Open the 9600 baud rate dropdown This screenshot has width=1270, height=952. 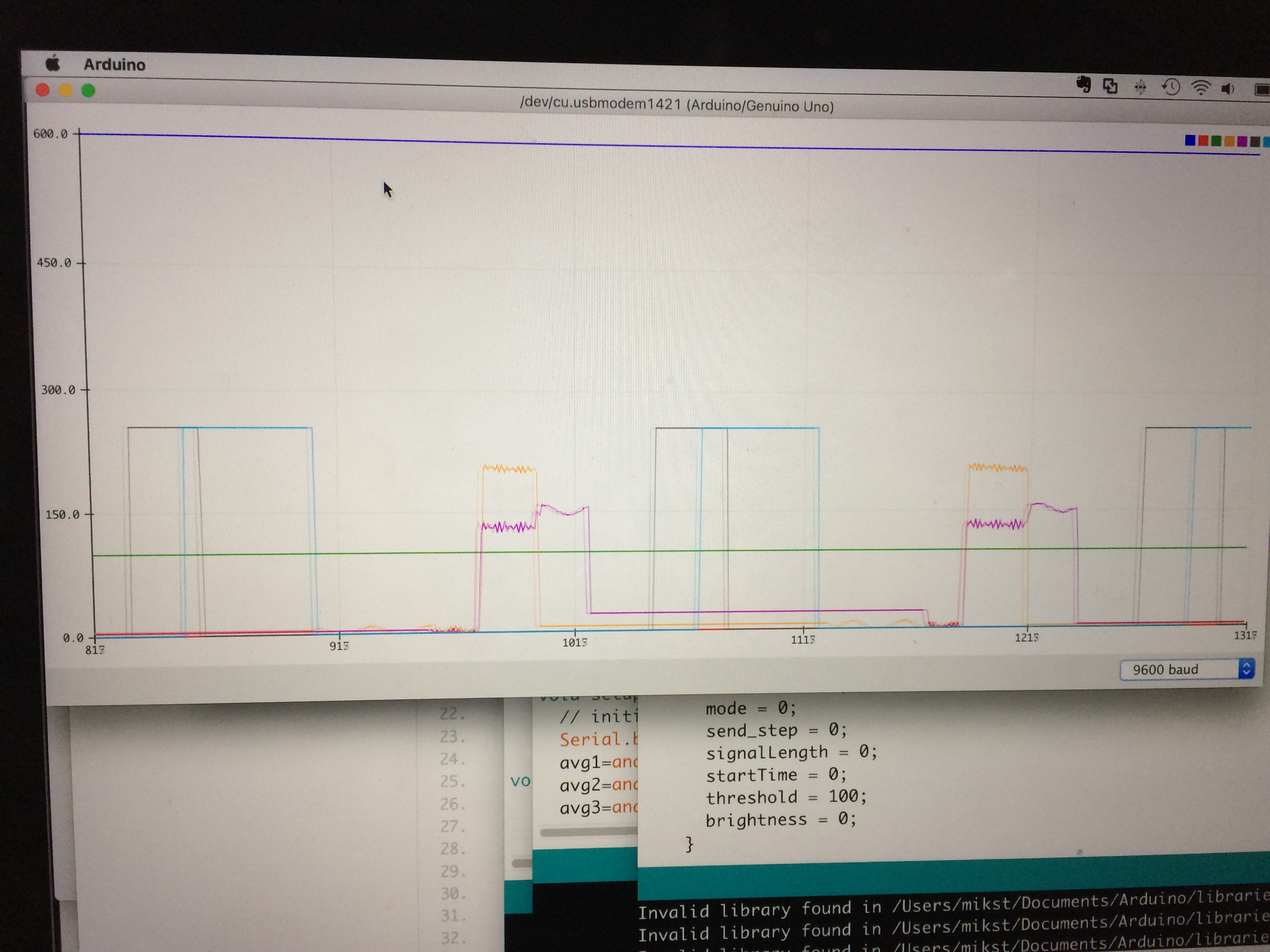pyautogui.click(x=1188, y=670)
